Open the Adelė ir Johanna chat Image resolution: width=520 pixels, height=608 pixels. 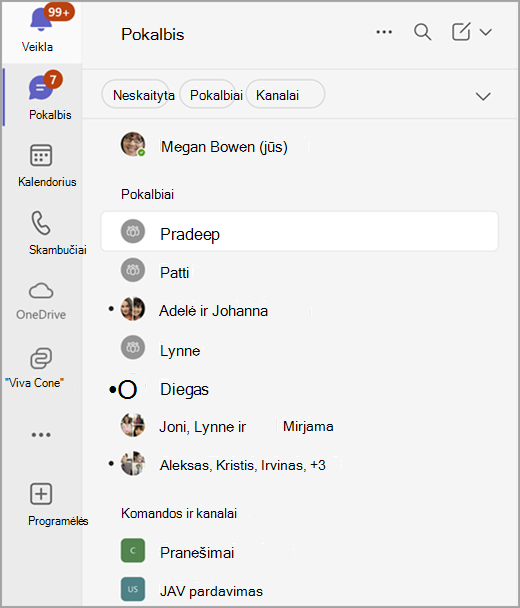tap(299, 311)
